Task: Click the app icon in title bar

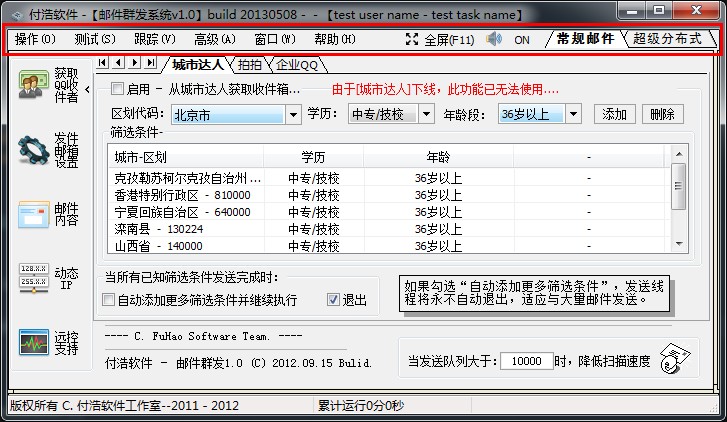Action: point(17,15)
